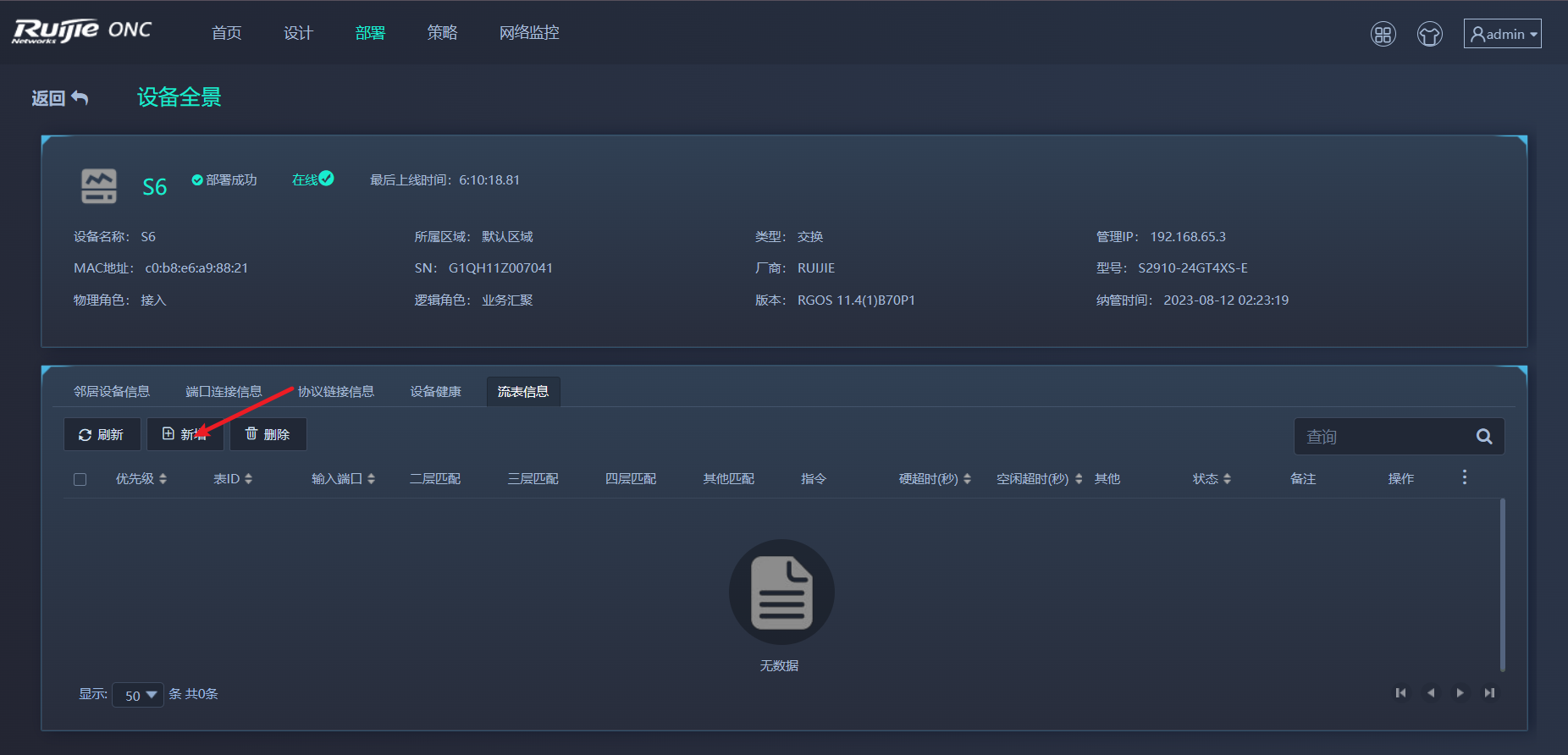
Task: Select the 流表信息 tab
Action: (x=523, y=391)
